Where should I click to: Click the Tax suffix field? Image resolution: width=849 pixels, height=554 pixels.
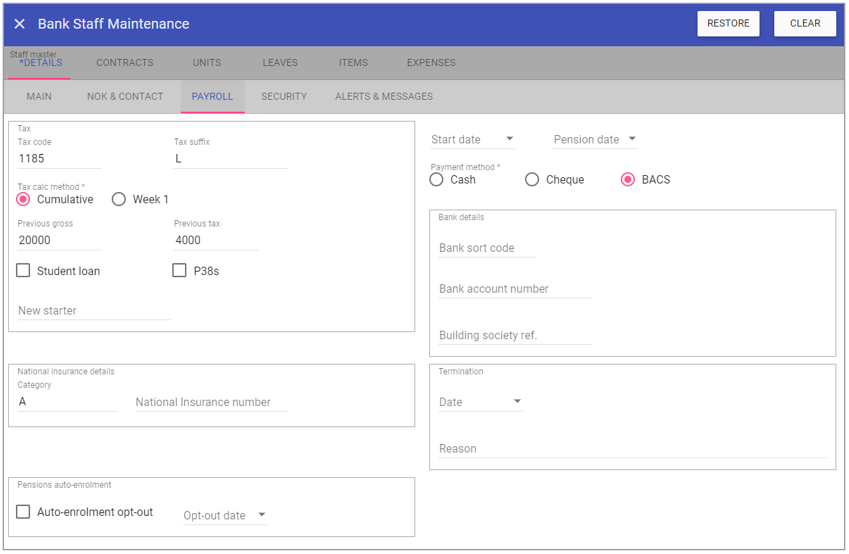pos(231,159)
